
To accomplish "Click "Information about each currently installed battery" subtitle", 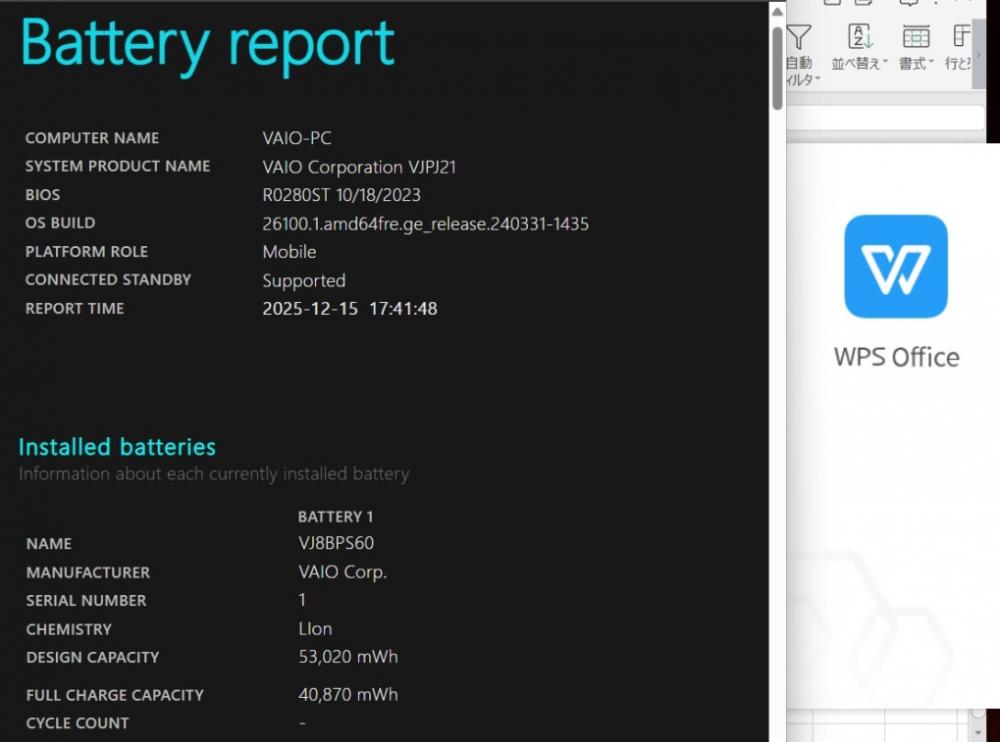I will point(214,474).
